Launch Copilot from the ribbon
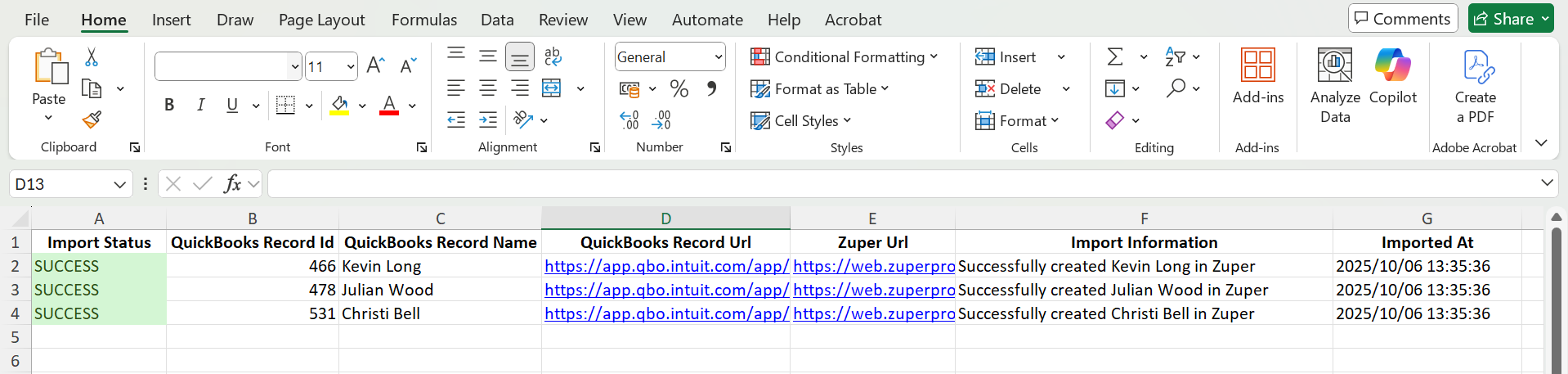The width and height of the screenshot is (1568, 374). (1393, 76)
